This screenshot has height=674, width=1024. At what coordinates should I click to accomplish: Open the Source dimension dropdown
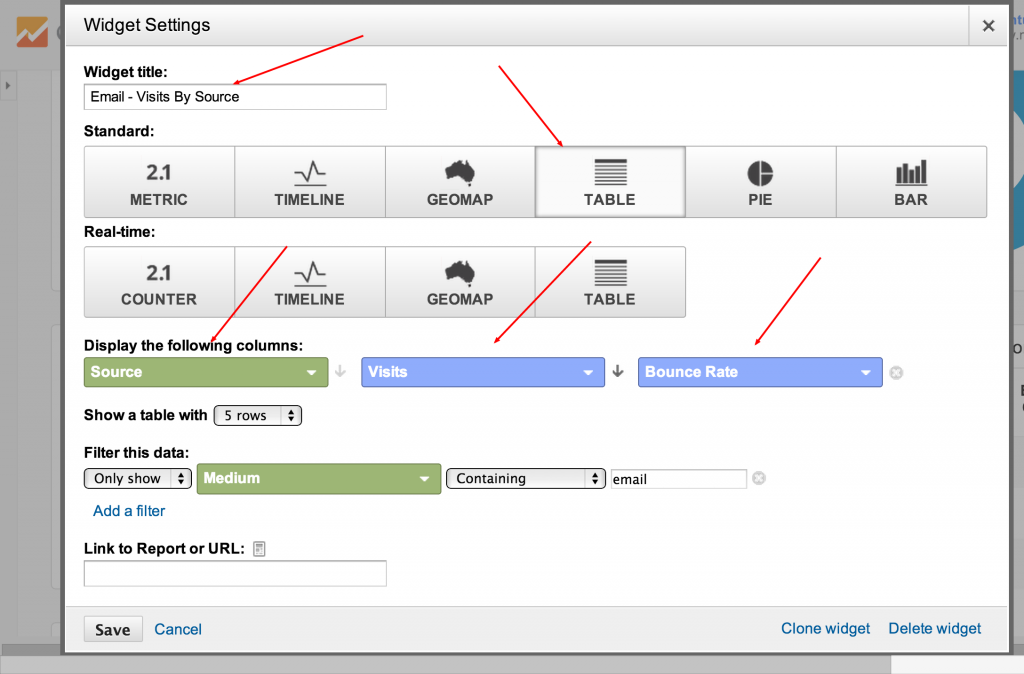coord(205,371)
